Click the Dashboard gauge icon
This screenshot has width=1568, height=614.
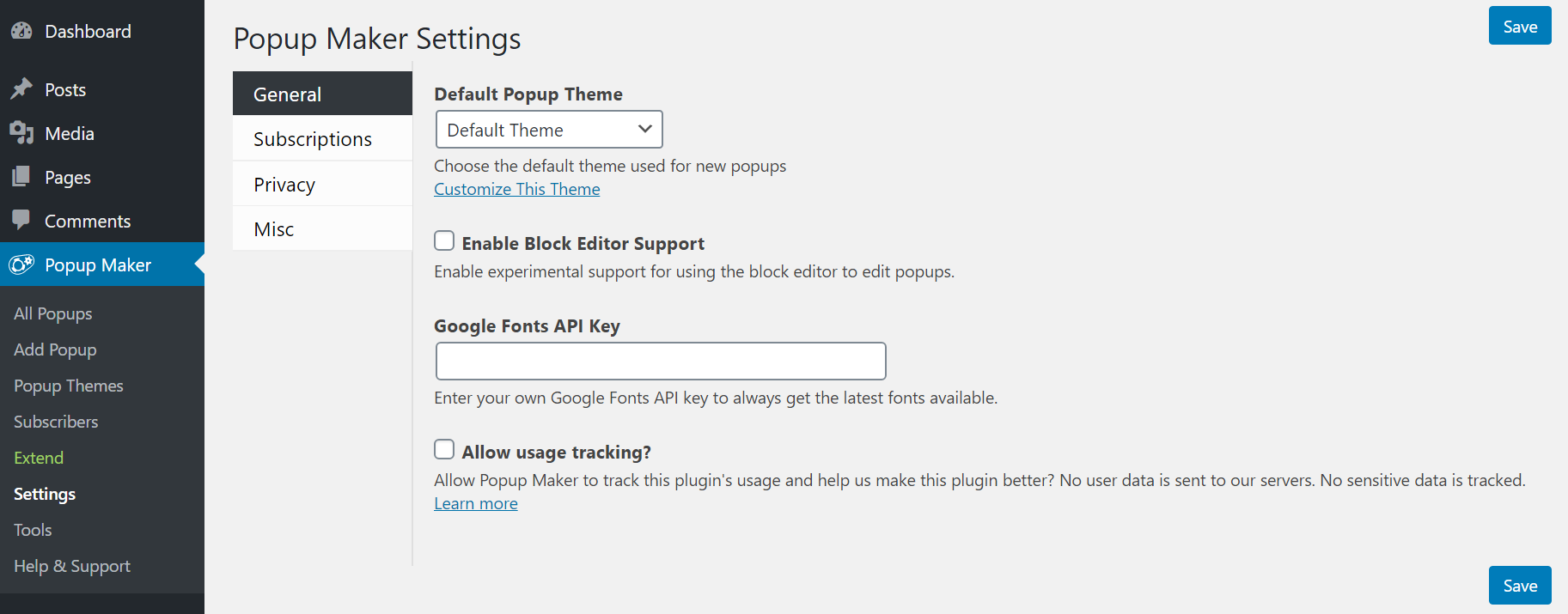21,31
